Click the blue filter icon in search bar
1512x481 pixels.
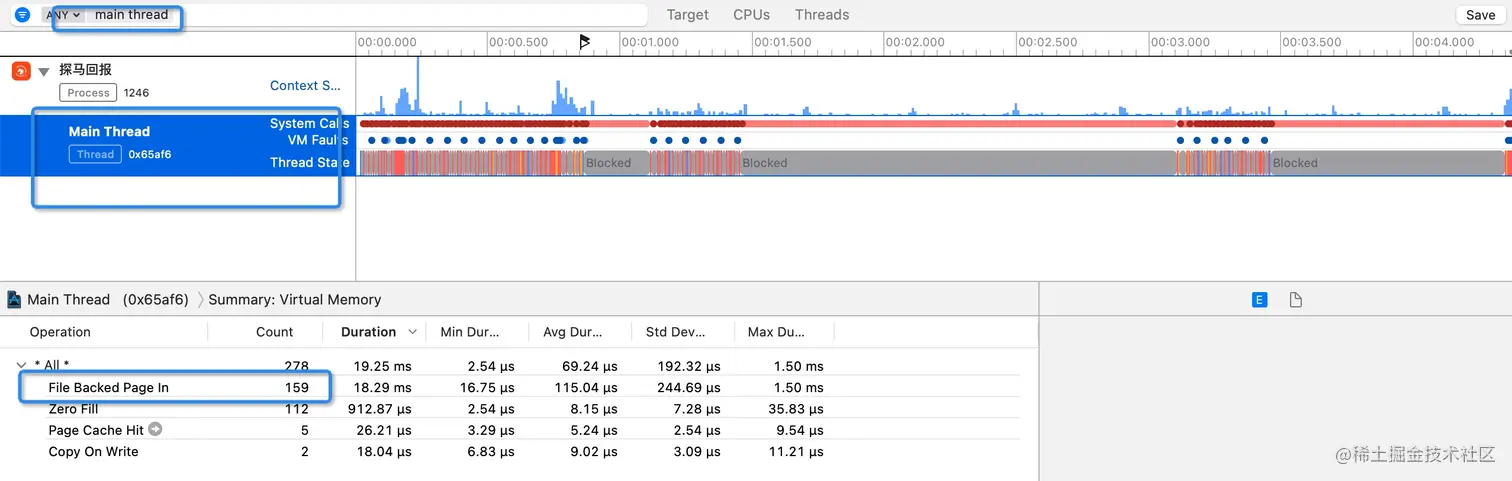click(x=22, y=15)
